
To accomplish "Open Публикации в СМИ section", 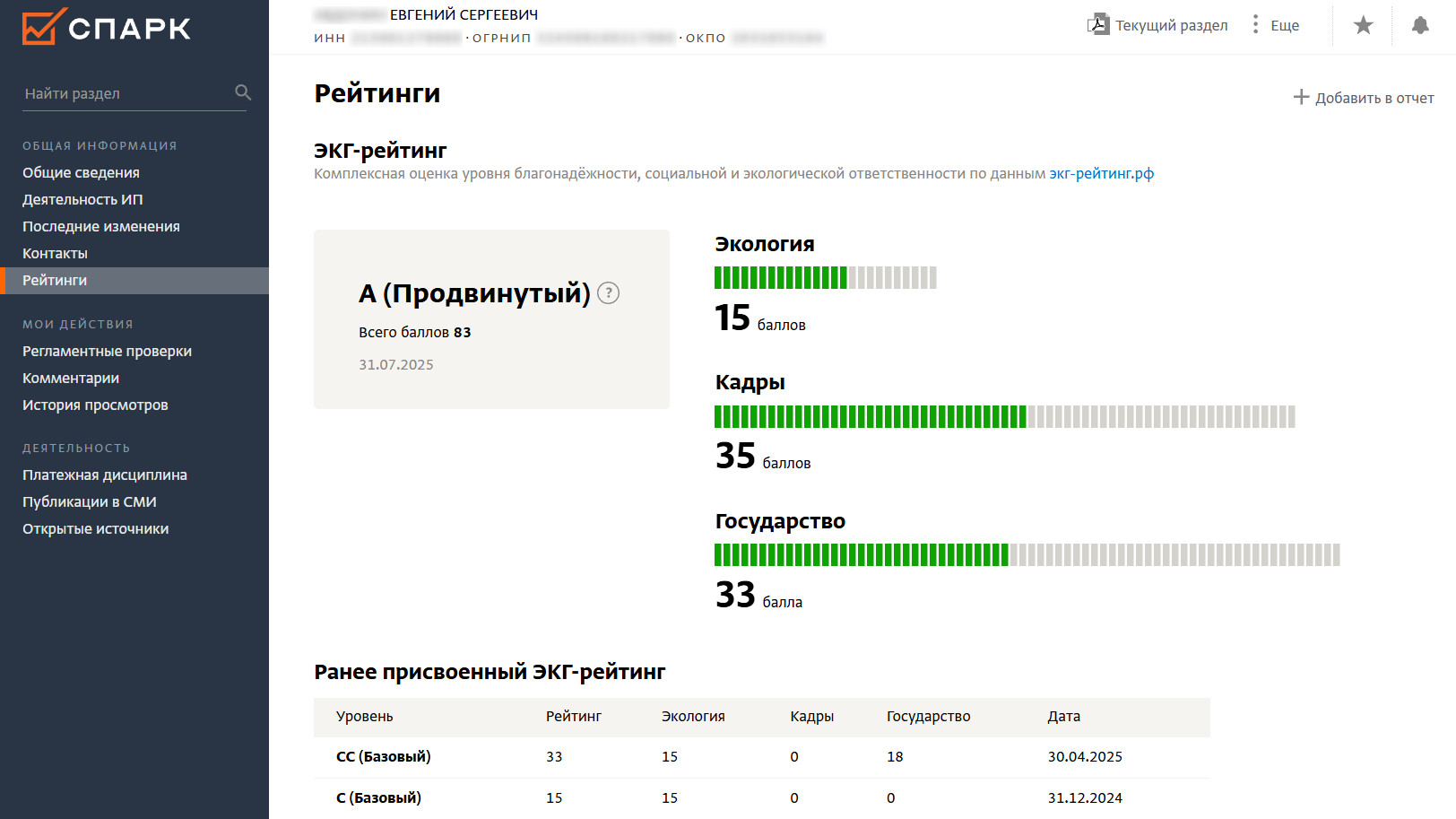I will [x=89, y=501].
